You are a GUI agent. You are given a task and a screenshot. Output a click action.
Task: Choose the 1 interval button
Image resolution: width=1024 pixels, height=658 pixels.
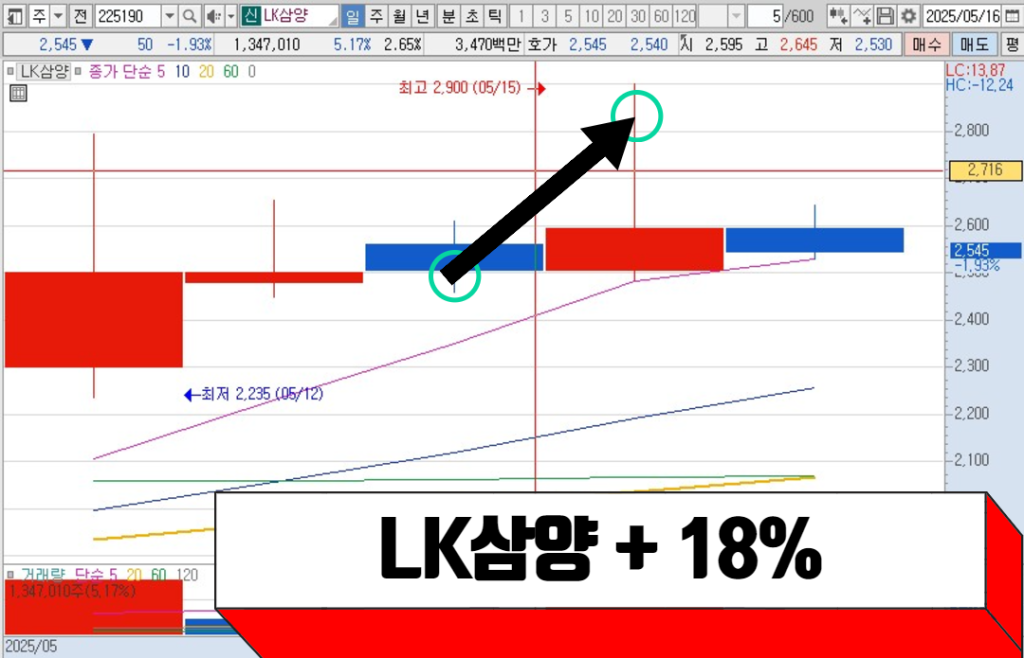pos(521,15)
